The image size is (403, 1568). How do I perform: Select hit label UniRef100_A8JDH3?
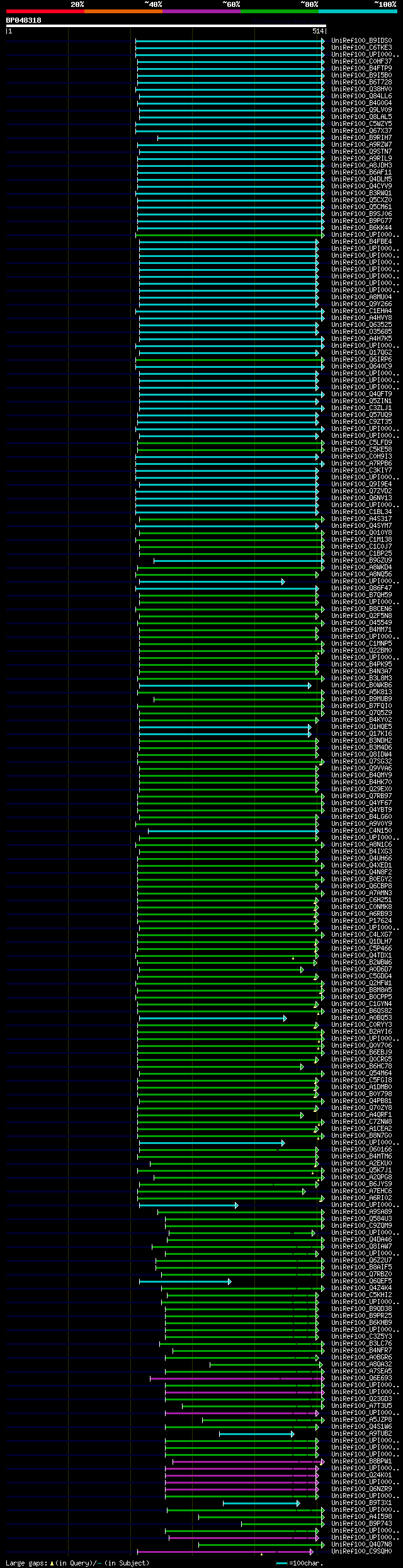tap(361, 166)
